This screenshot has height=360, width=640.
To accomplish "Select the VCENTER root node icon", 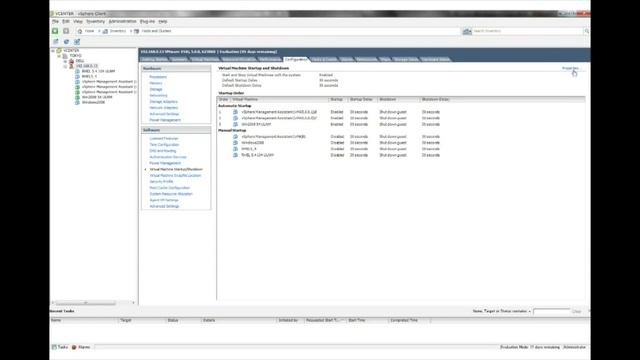I will (x=59, y=51).
